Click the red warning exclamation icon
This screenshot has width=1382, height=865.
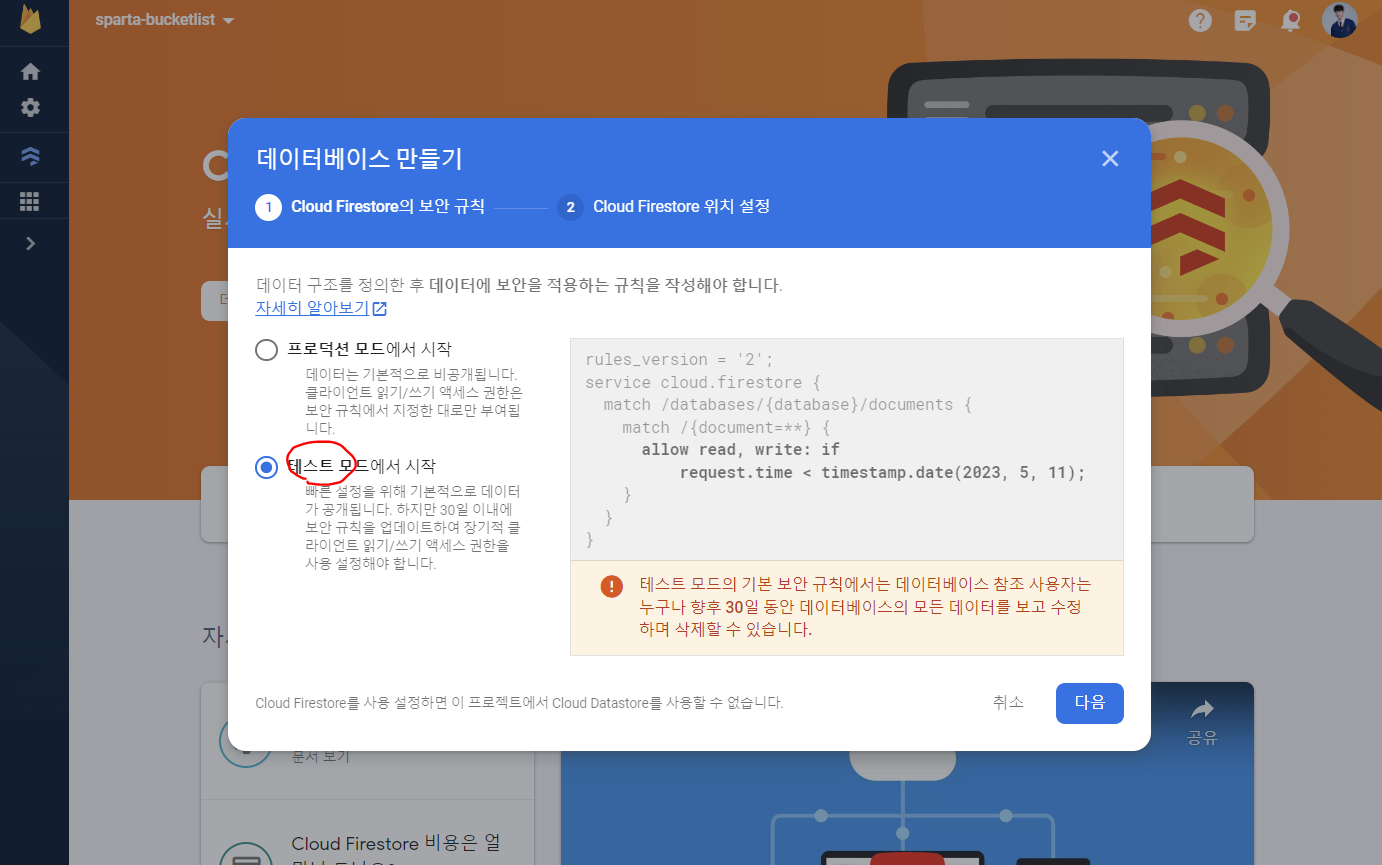[612, 586]
